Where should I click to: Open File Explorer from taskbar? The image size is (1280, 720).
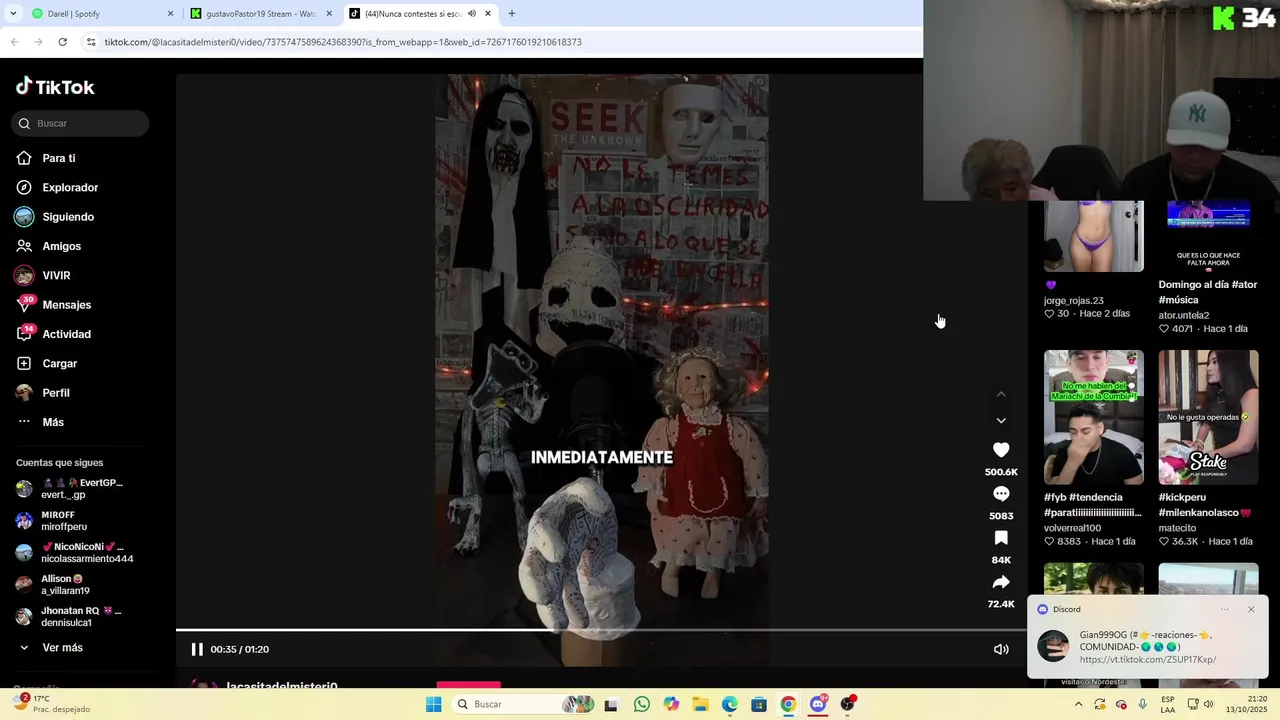(x=700, y=704)
